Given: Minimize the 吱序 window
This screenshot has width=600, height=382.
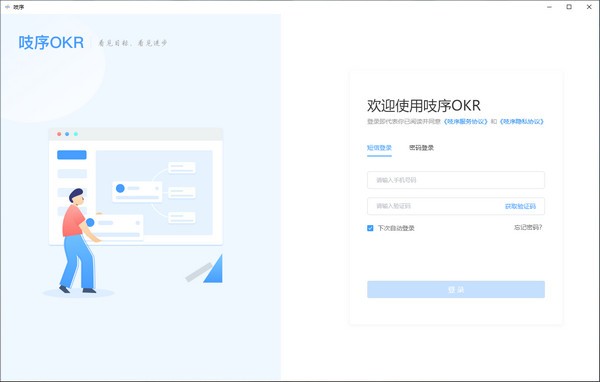Looking at the screenshot, I should tap(549, 7).
